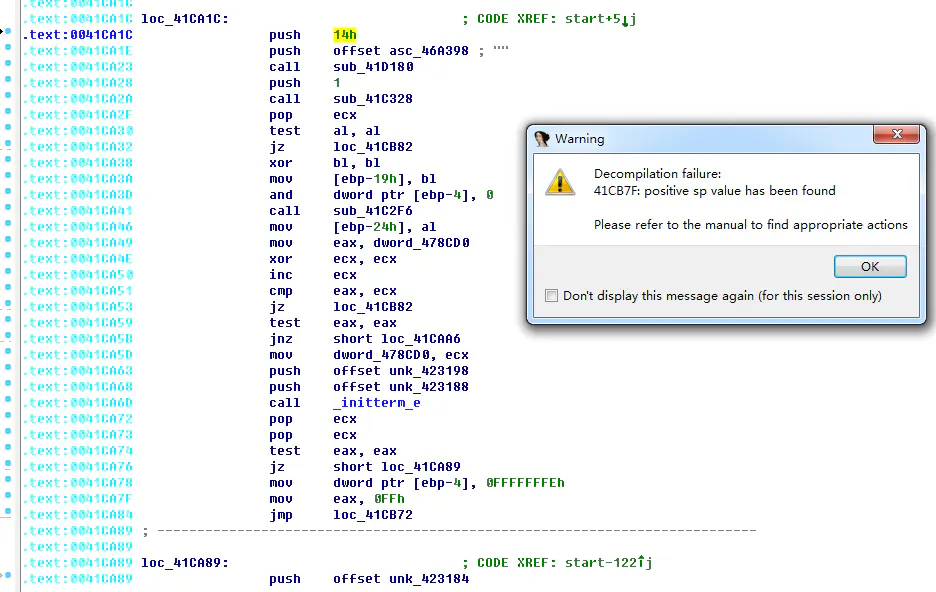Click the Warning dialog title bar icon
The height and width of the screenshot is (592, 936).
click(541, 138)
